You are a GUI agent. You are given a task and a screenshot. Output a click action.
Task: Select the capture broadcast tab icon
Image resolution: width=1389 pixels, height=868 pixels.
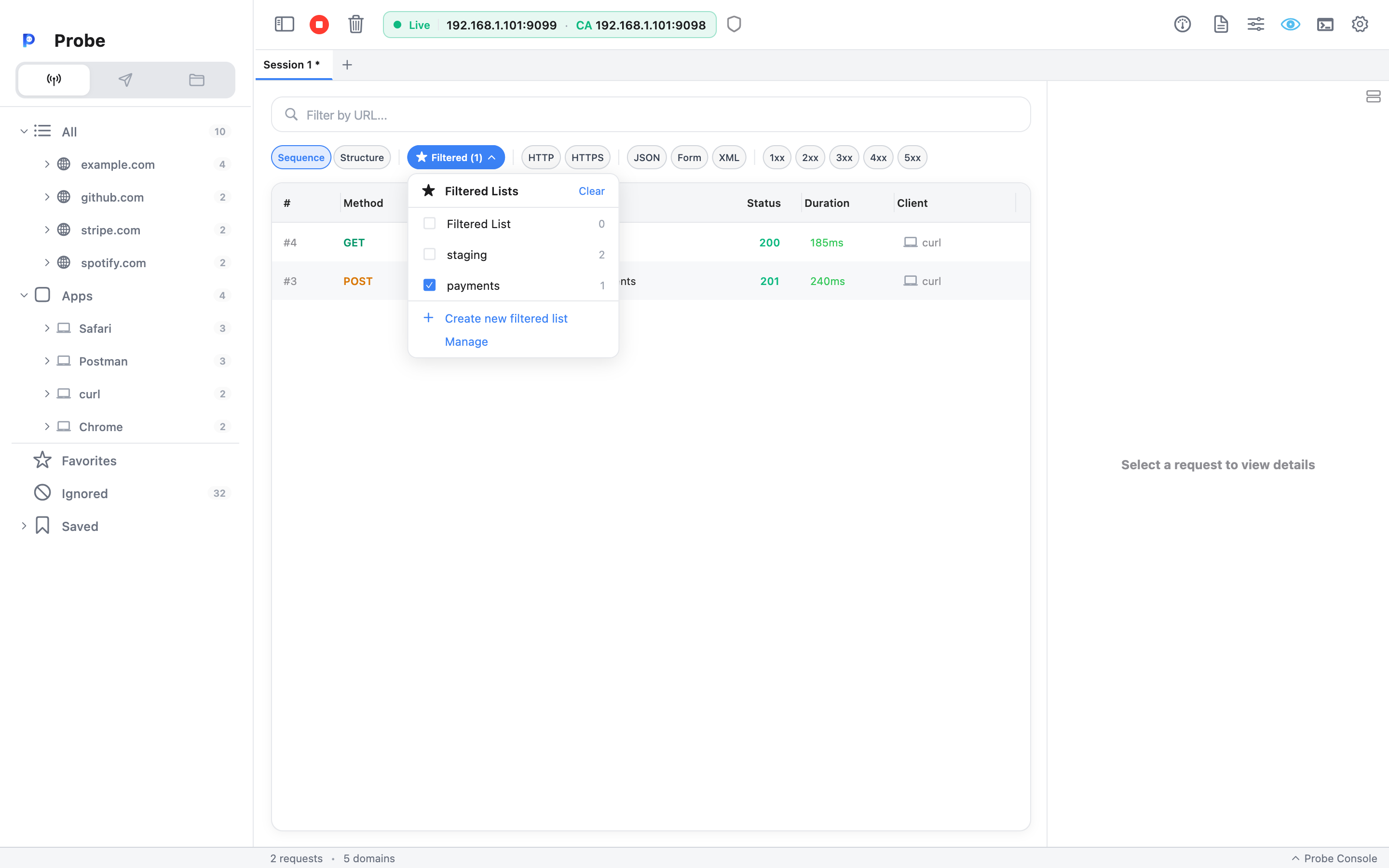pos(54,80)
